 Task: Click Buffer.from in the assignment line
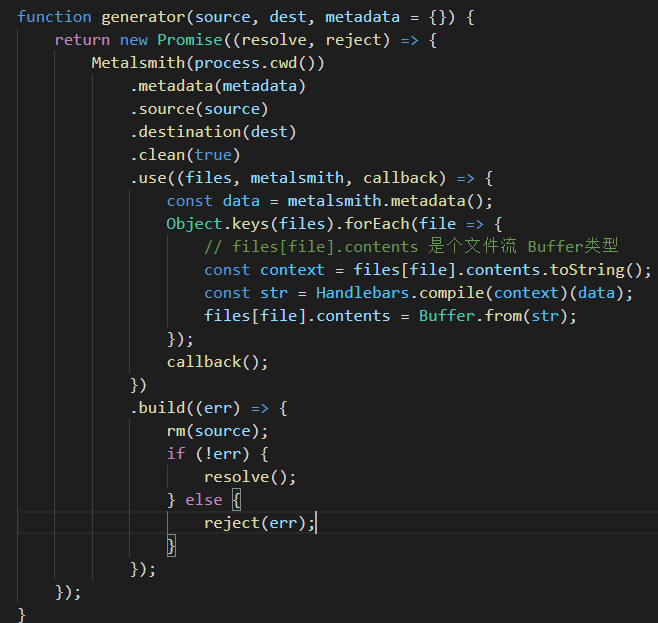[471, 315]
